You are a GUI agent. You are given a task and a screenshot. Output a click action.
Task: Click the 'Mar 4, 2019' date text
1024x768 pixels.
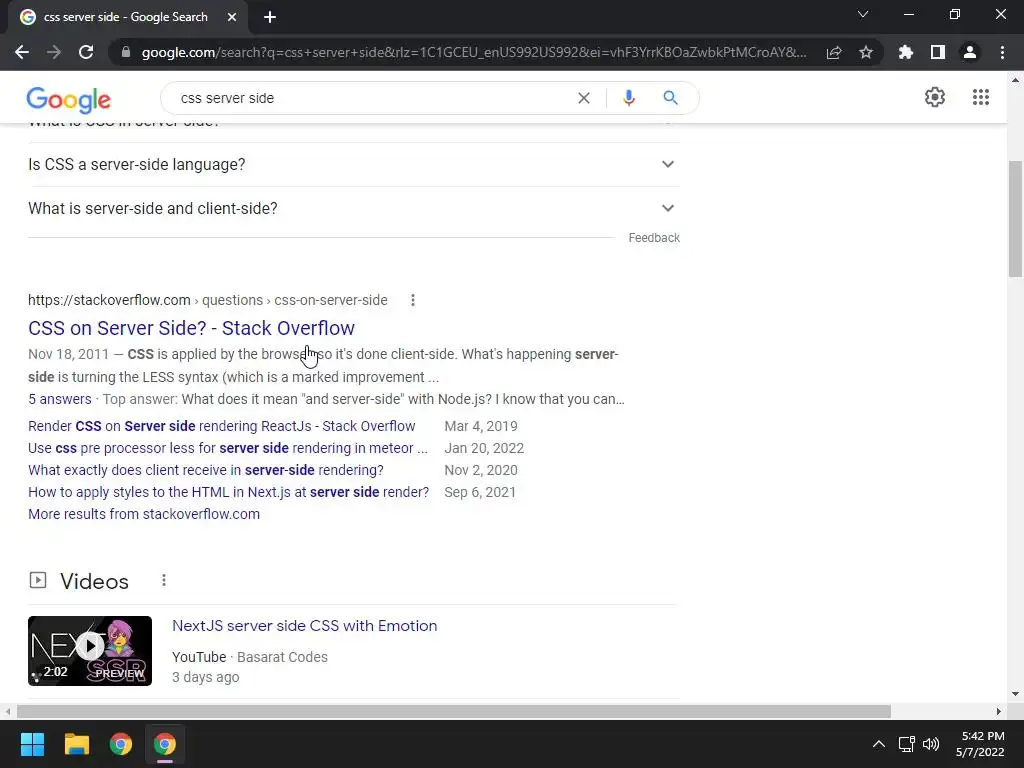pyautogui.click(x=481, y=426)
